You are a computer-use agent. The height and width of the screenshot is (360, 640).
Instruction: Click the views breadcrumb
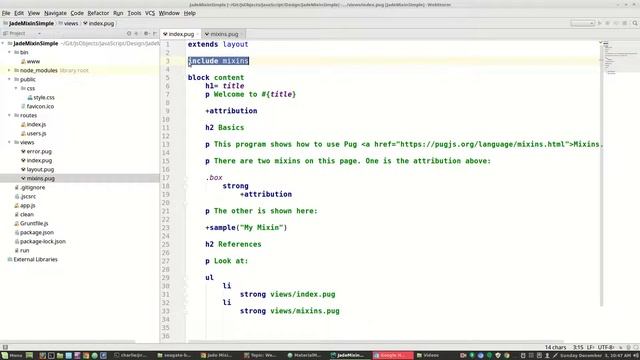[x=68, y=23]
